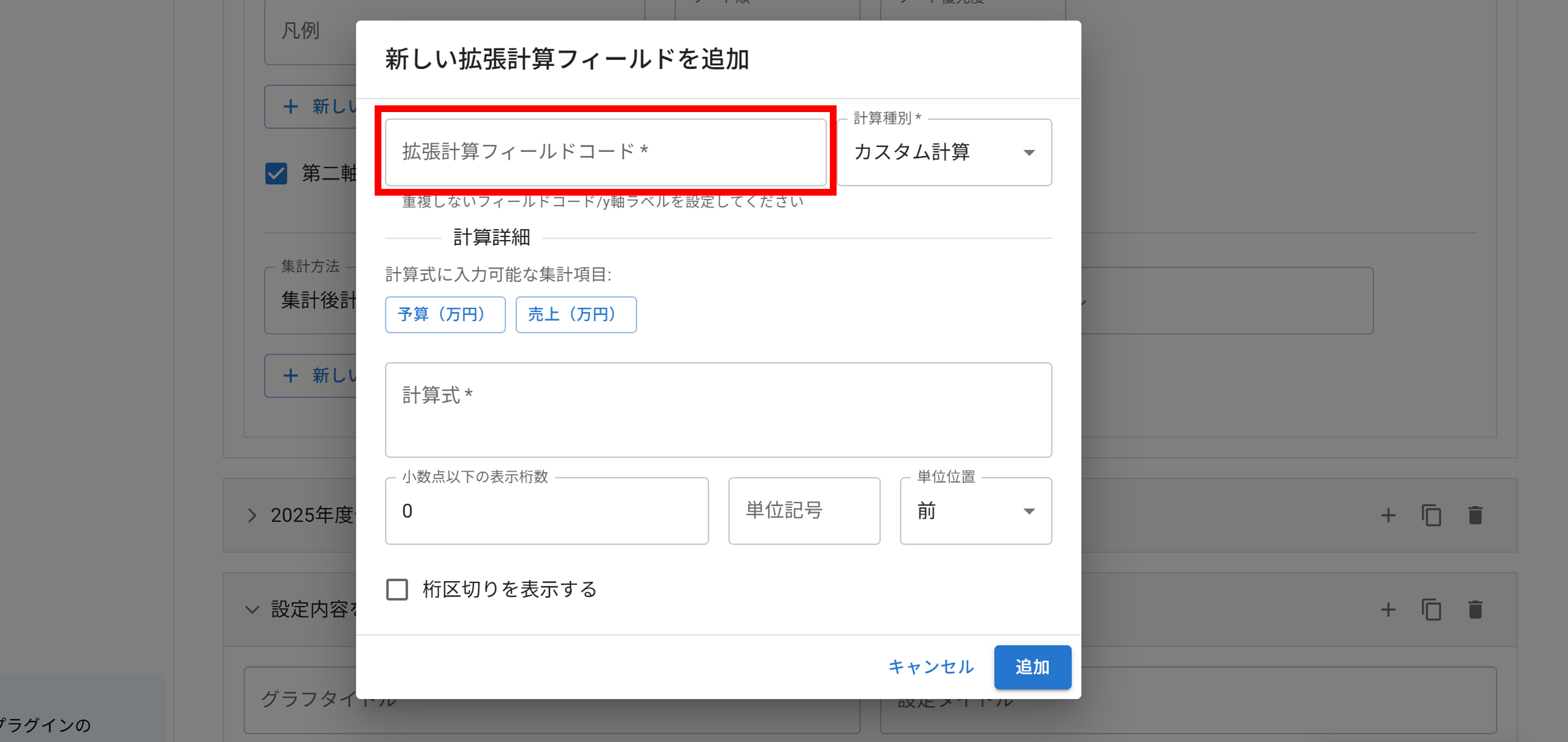Click the 追加 button
This screenshot has width=1568, height=742.
coord(1032,667)
